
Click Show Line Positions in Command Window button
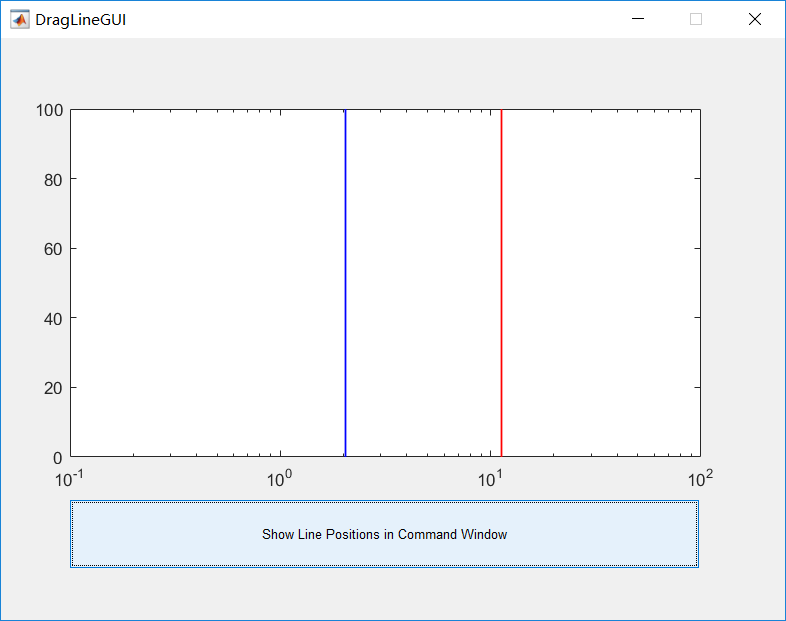pyautogui.click(x=384, y=534)
